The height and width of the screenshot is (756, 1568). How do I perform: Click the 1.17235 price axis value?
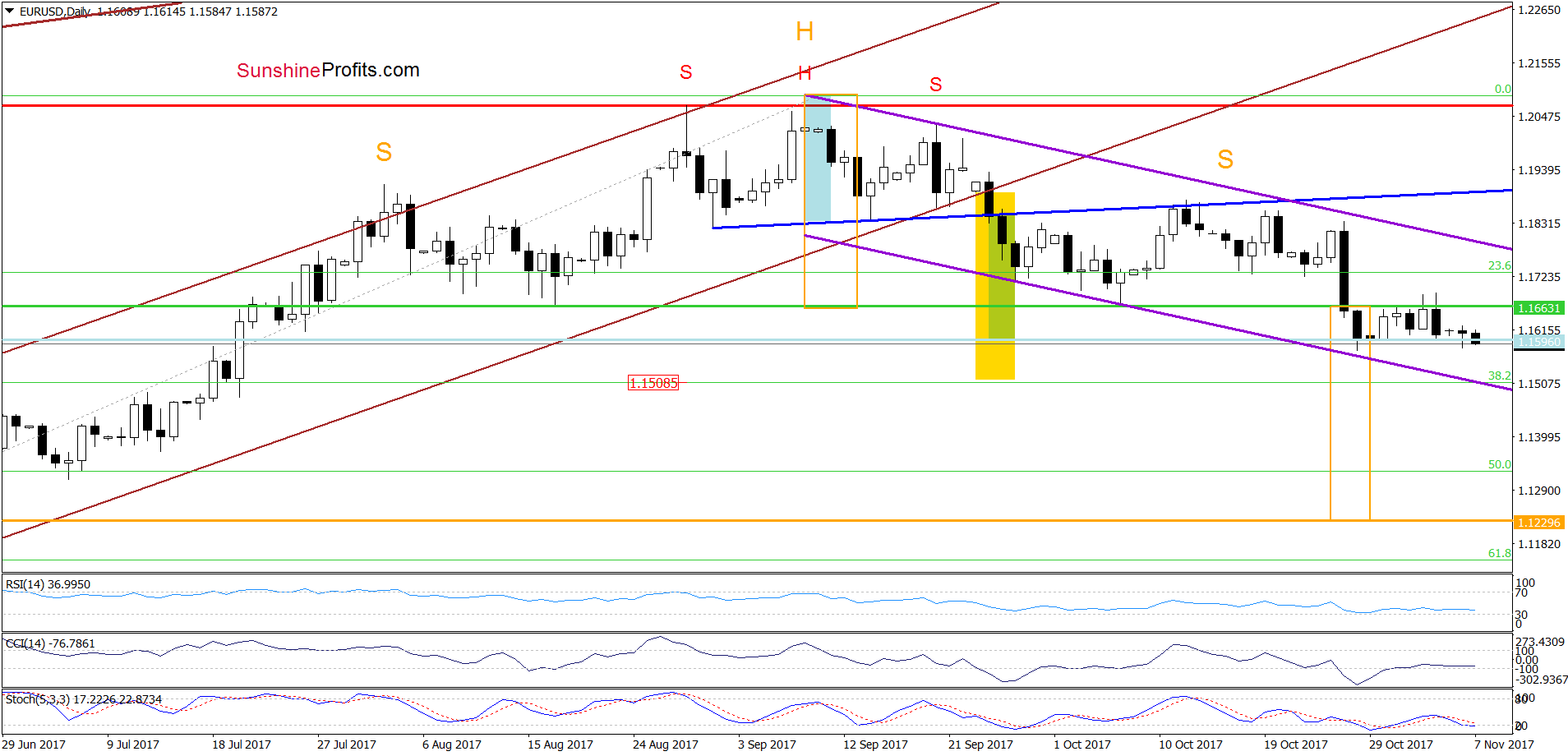coord(1538,277)
